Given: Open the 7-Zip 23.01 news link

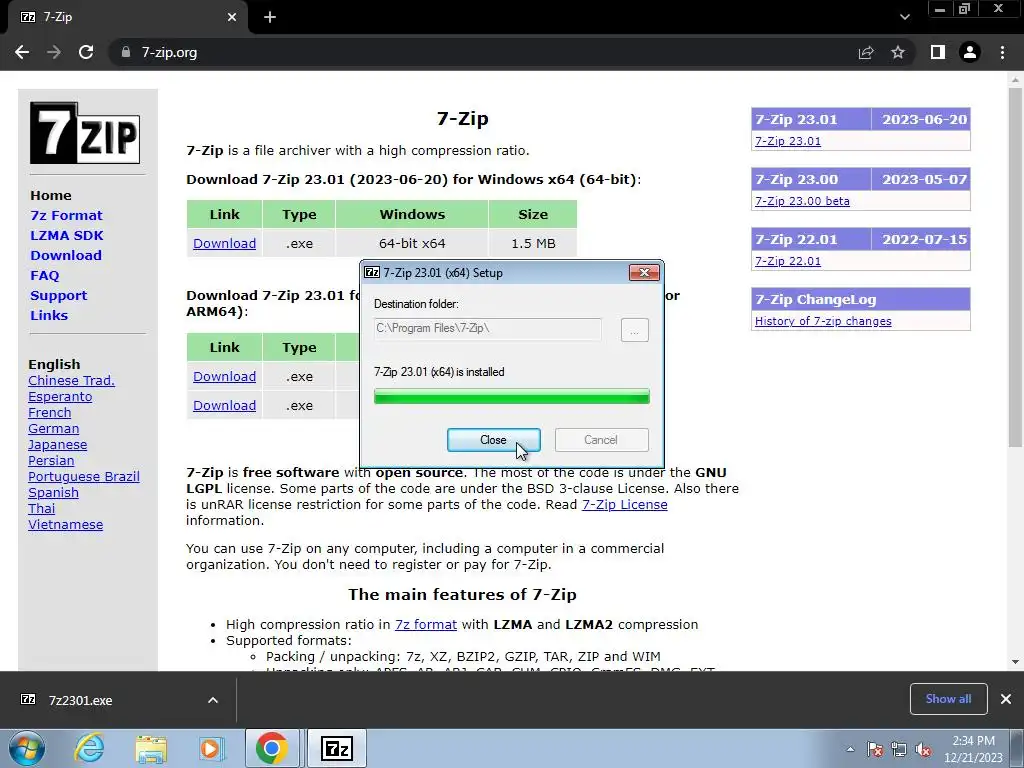Looking at the screenshot, I should click(788, 141).
